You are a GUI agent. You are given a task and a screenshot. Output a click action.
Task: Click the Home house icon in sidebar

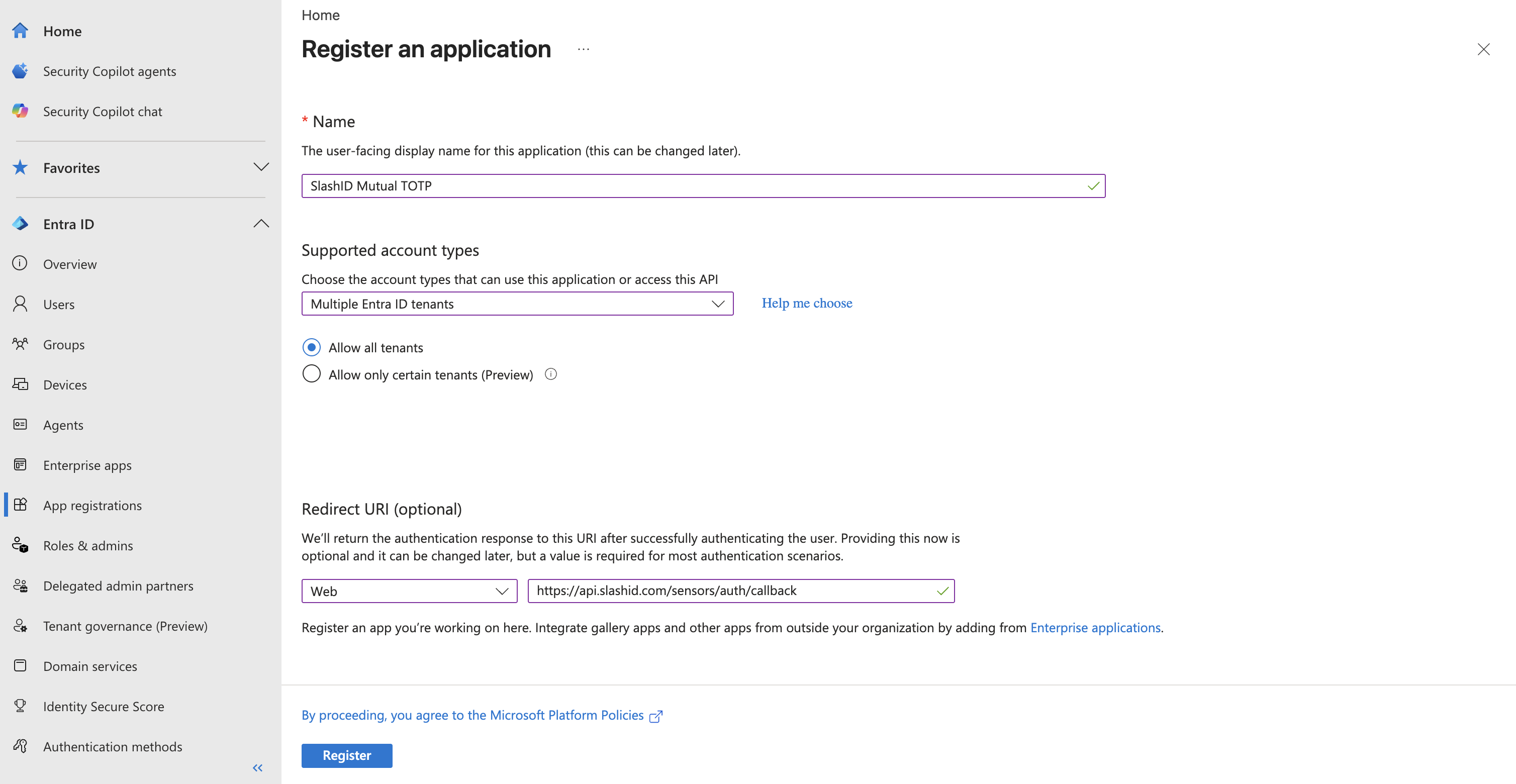(x=20, y=31)
